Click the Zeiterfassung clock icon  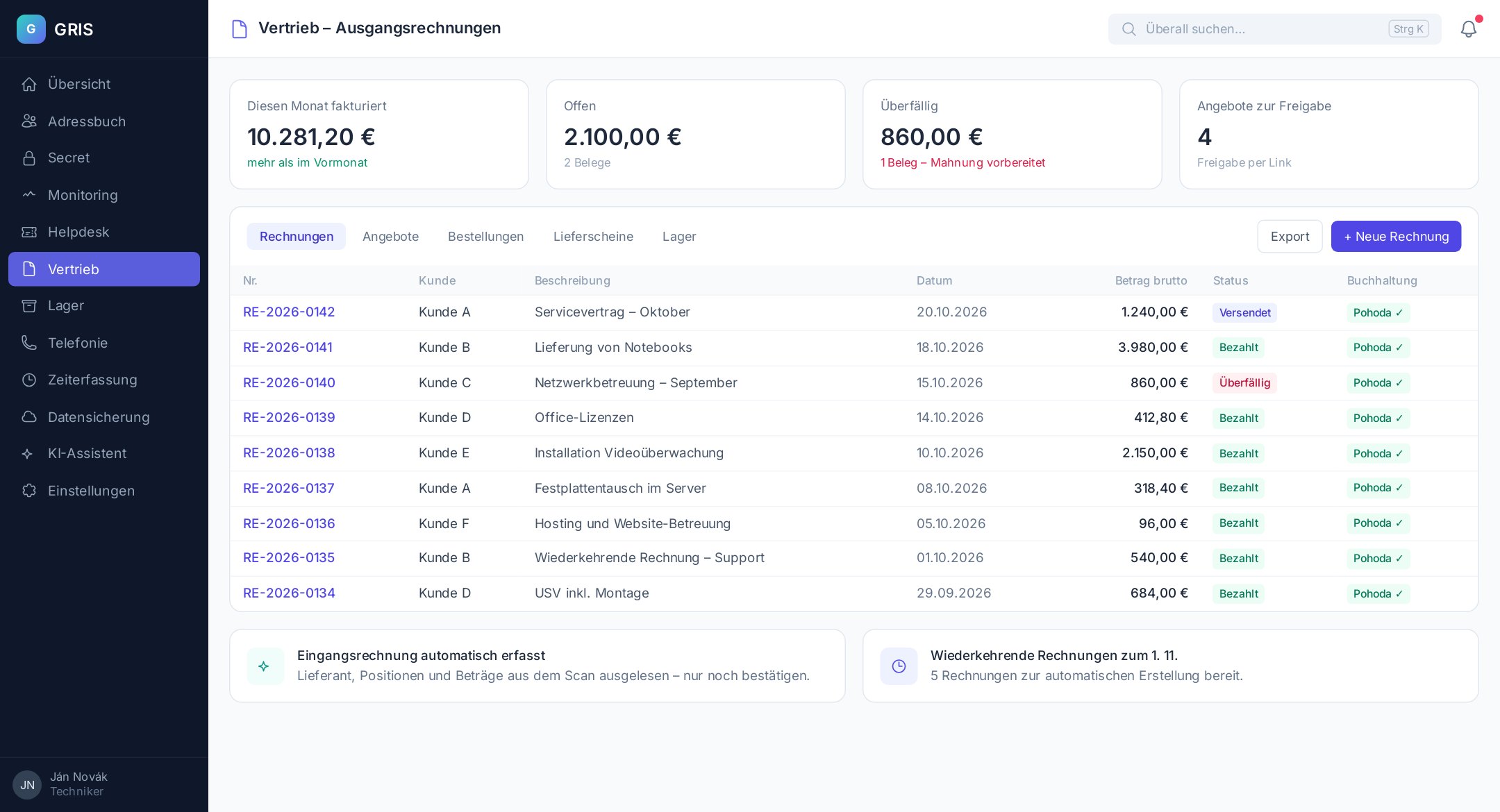(x=29, y=380)
